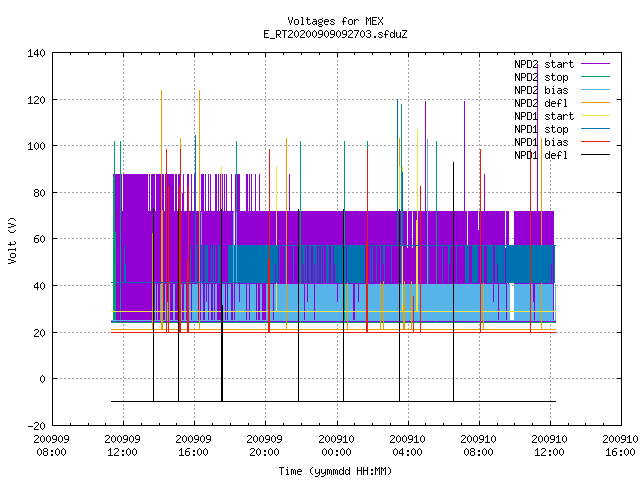640x480 pixels.
Task: Click the black NPD1 defl legend line
Action: pos(595,155)
